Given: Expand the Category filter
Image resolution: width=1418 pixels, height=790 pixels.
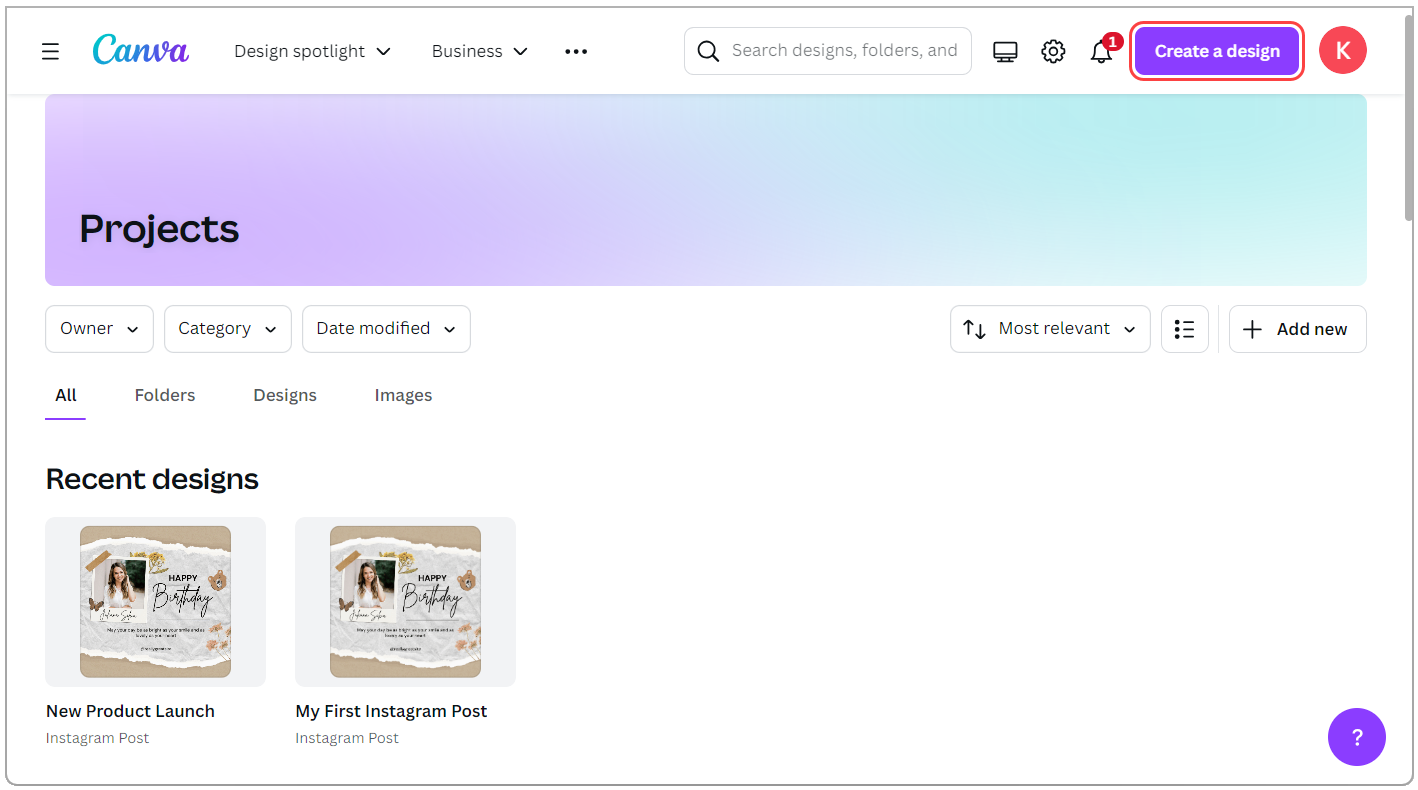Looking at the screenshot, I should [x=227, y=328].
